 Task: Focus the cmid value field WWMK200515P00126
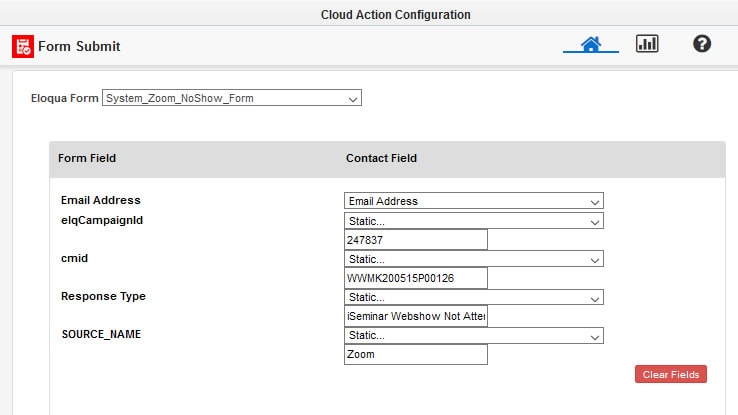(x=415, y=278)
